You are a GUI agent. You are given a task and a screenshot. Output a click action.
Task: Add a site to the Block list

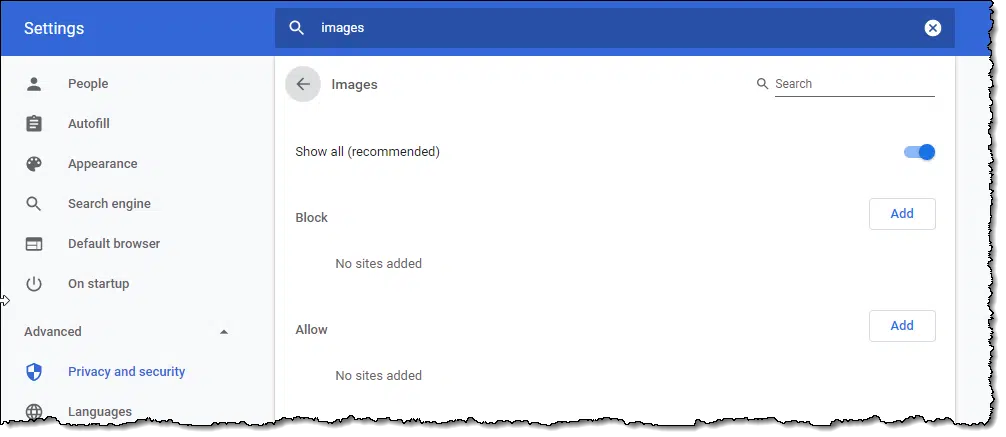[901, 214]
